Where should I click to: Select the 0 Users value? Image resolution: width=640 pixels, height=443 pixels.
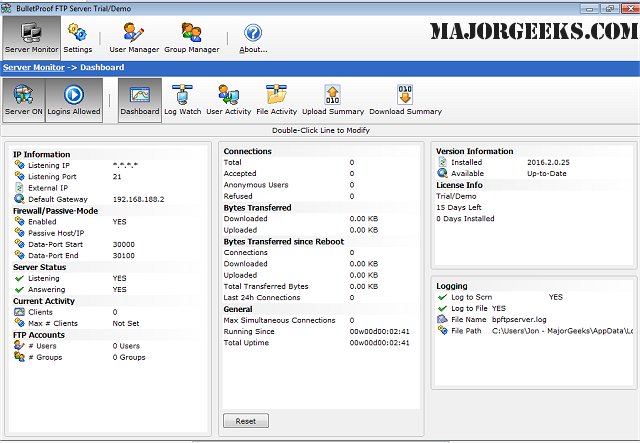[126, 346]
